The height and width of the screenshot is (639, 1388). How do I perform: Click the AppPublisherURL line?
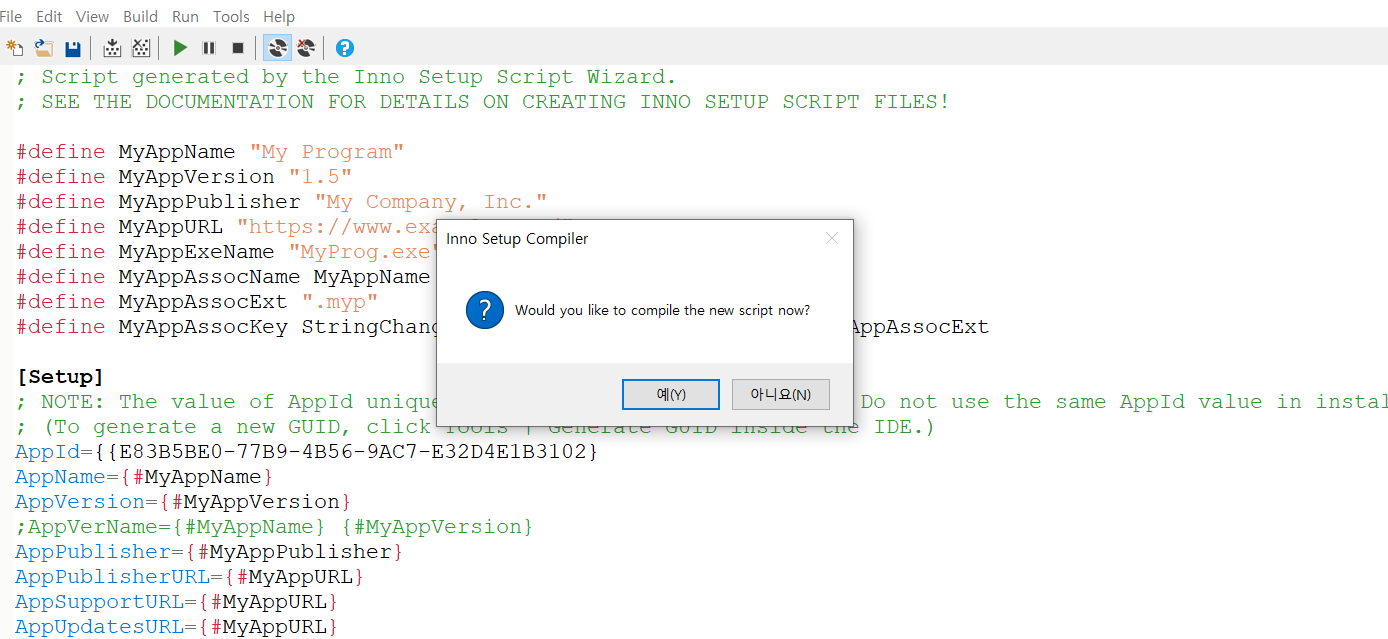pos(190,577)
